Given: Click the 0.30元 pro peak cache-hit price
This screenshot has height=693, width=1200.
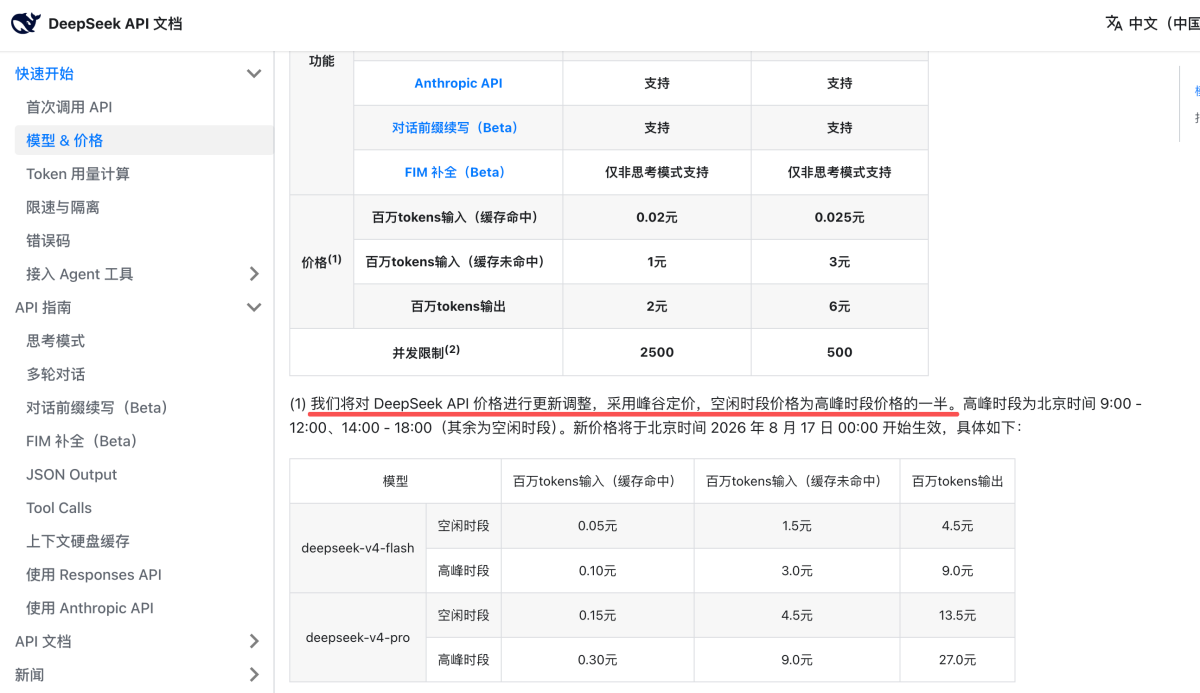Looking at the screenshot, I should pyautogui.click(x=597, y=660).
